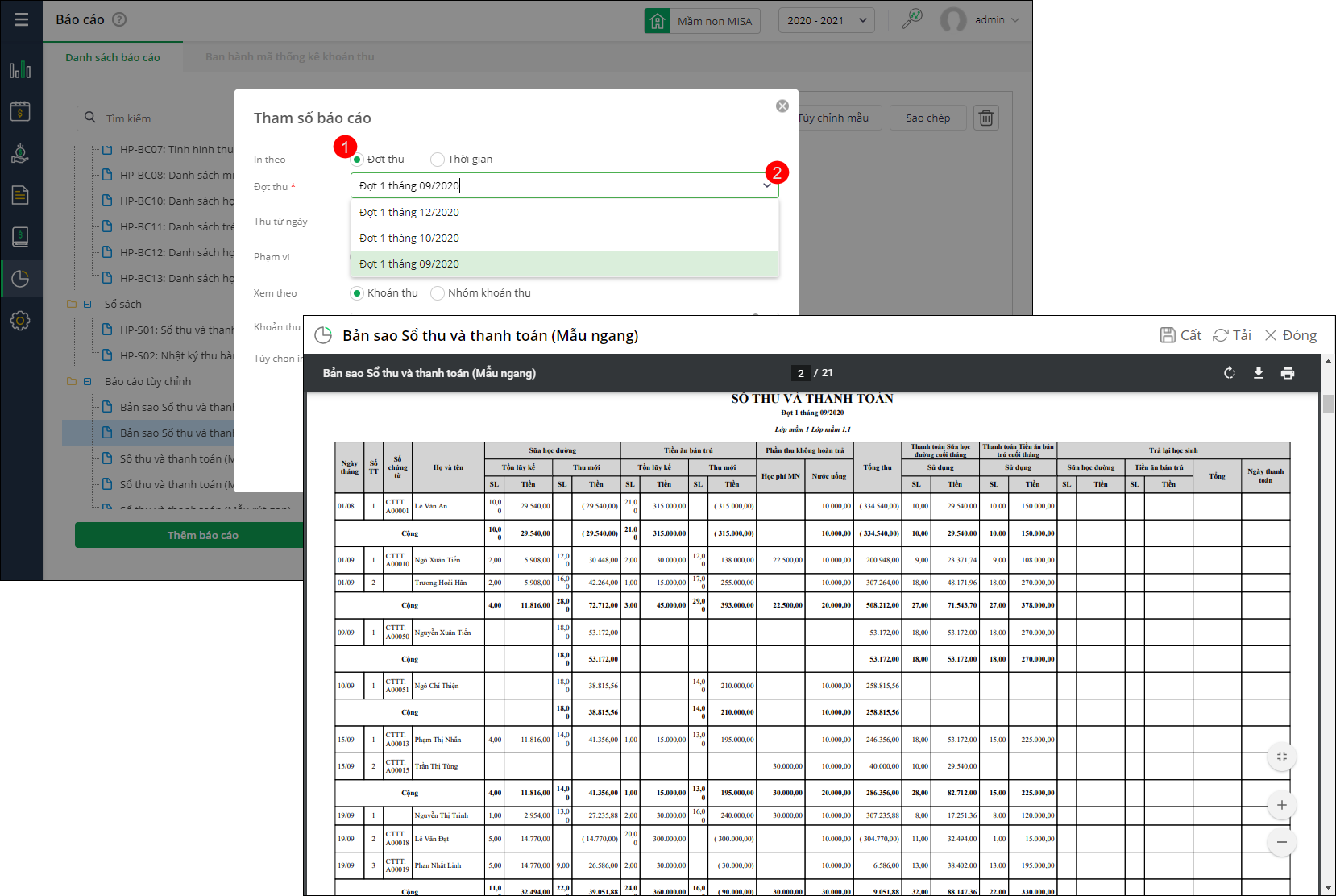Click the Tùy chỉnh mẫu button
The image size is (1336, 896).
(x=833, y=118)
